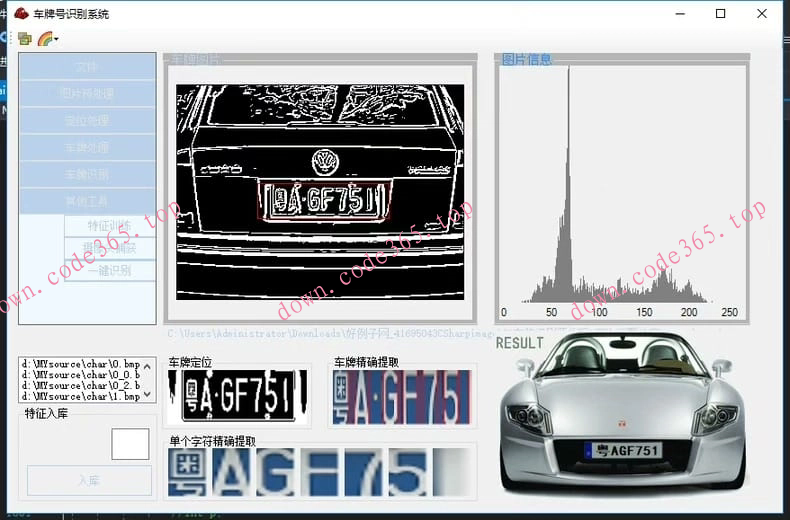Select list row d:\MYsource\char\0.bmp
Screen dimensions: 790x520
tap(81, 364)
